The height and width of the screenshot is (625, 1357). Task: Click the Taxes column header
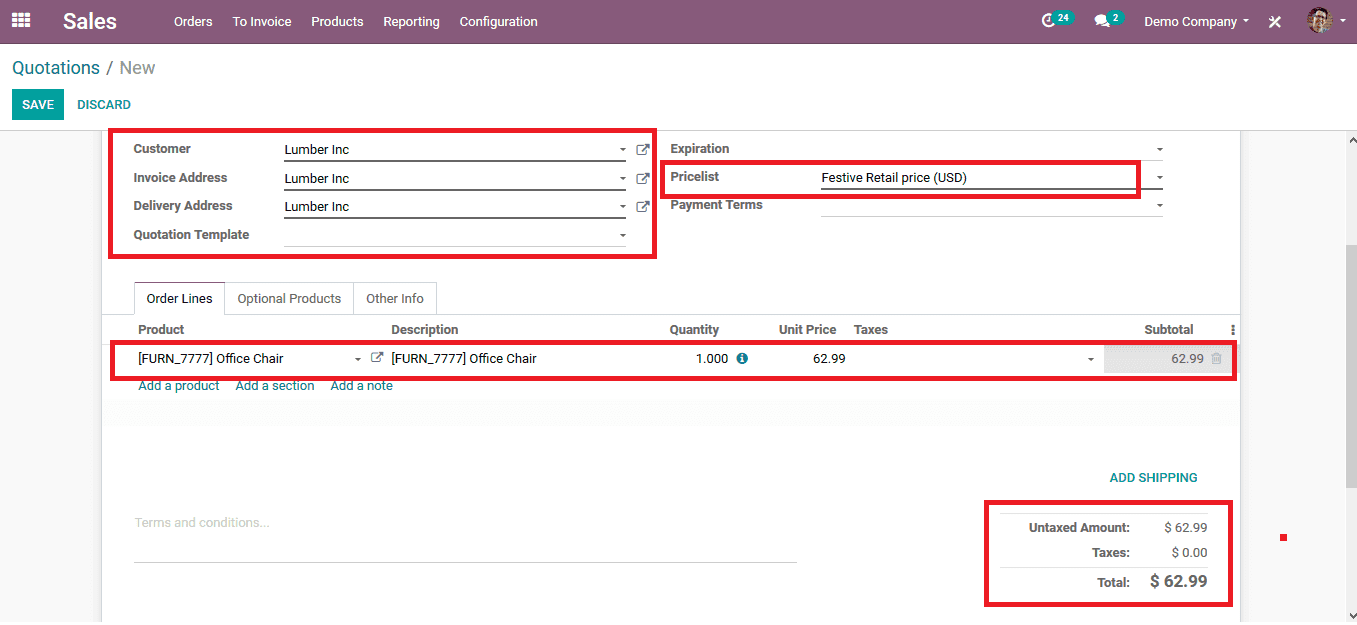(x=871, y=330)
